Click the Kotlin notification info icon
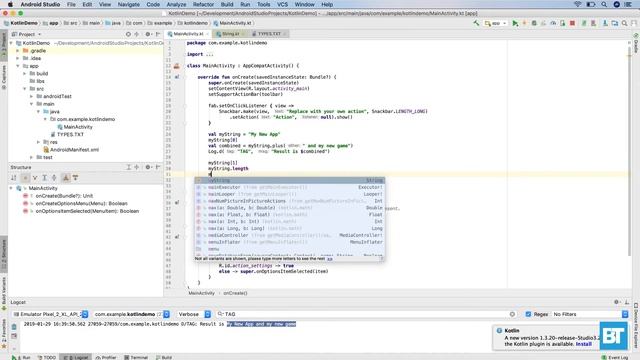640x360 pixels. coord(499,331)
